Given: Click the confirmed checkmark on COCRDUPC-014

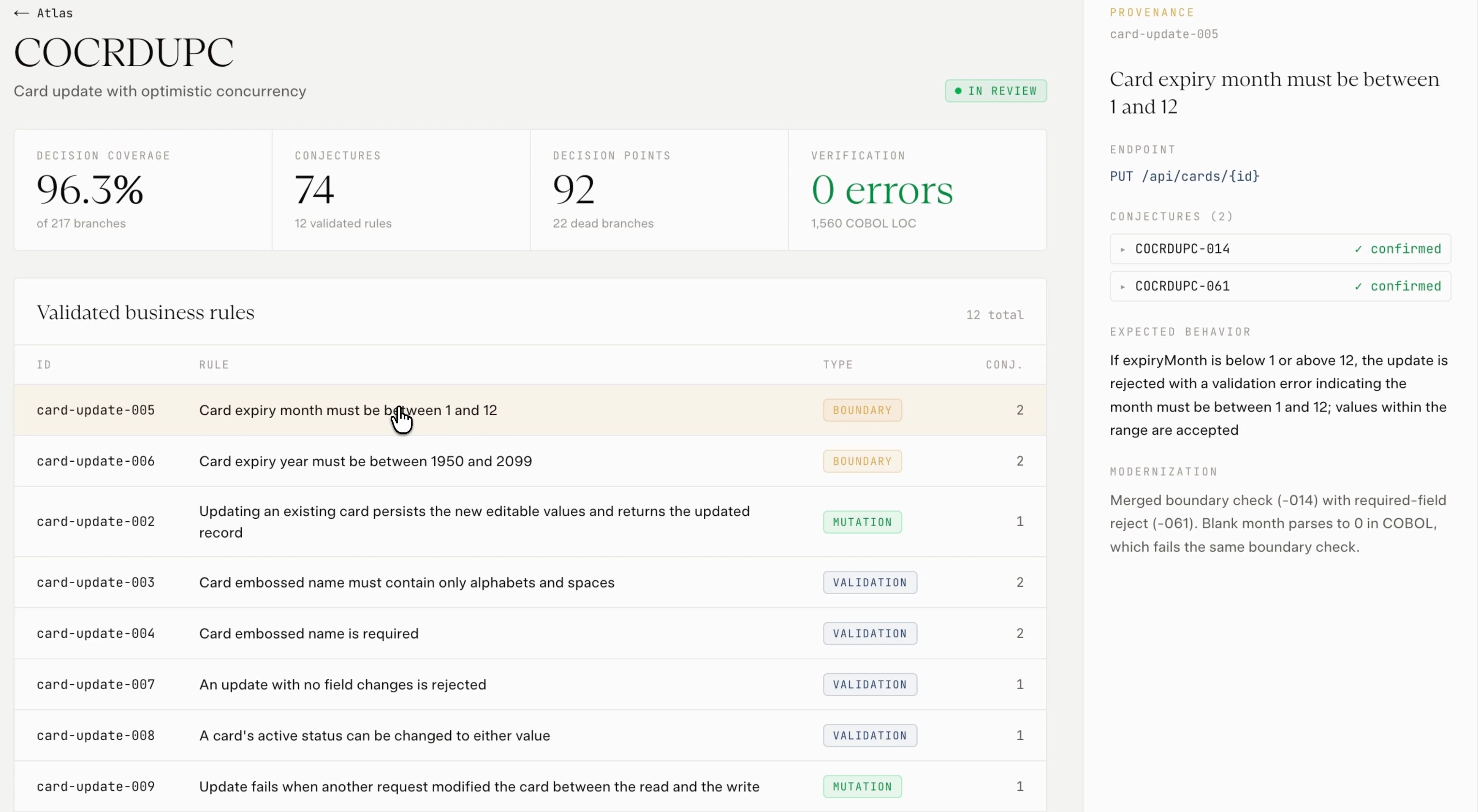Looking at the screenshot, I should [1358, 249].
